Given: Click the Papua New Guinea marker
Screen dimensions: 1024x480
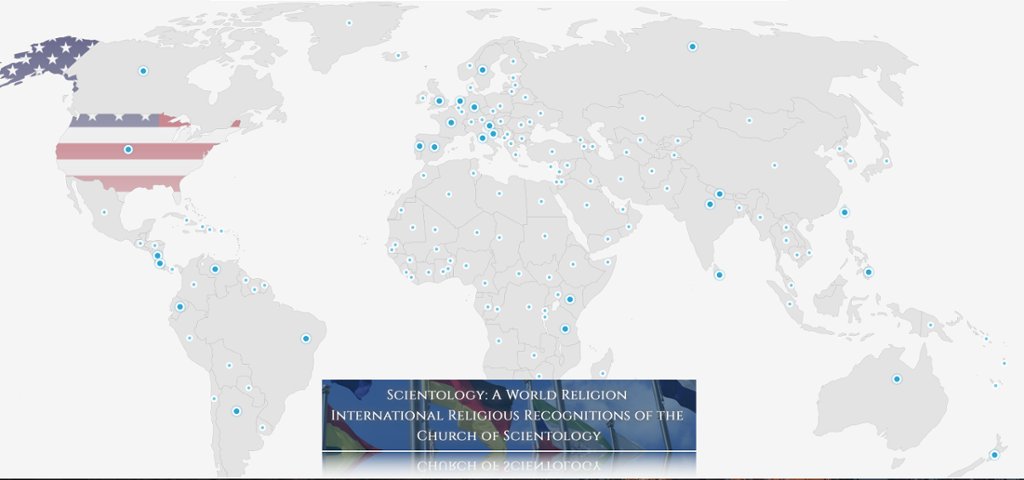Looking at the screenshot, I should point(931,325).
